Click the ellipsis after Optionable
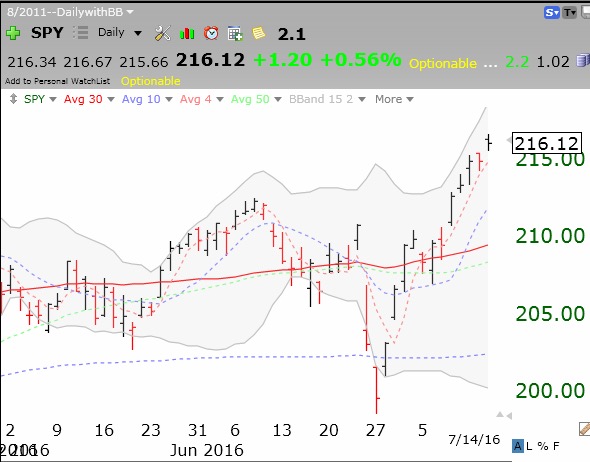The width and height of the screenshot is (590, 462). [x=490, y=65]
